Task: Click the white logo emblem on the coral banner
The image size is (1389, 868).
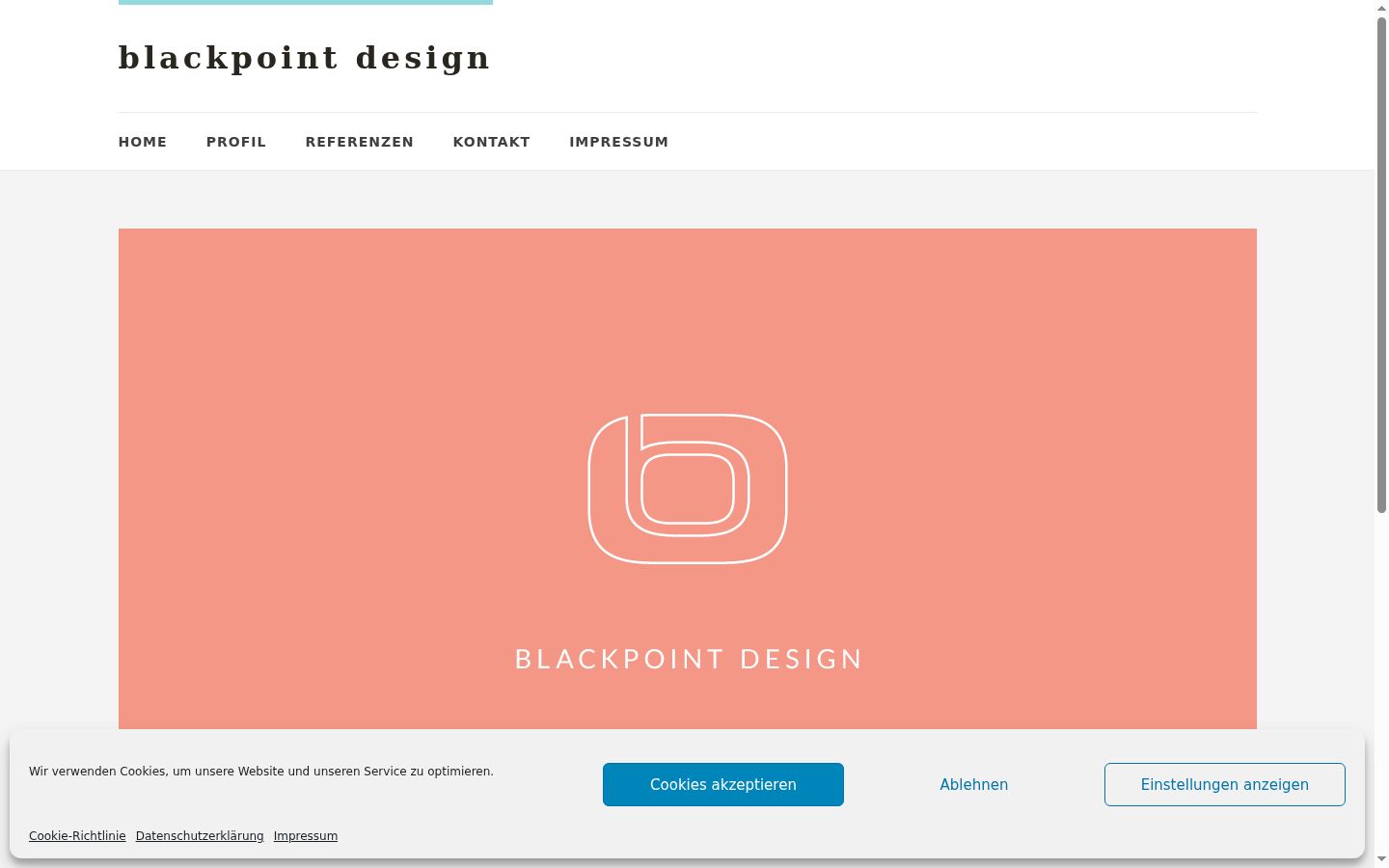Action: (x=688, y=489)
